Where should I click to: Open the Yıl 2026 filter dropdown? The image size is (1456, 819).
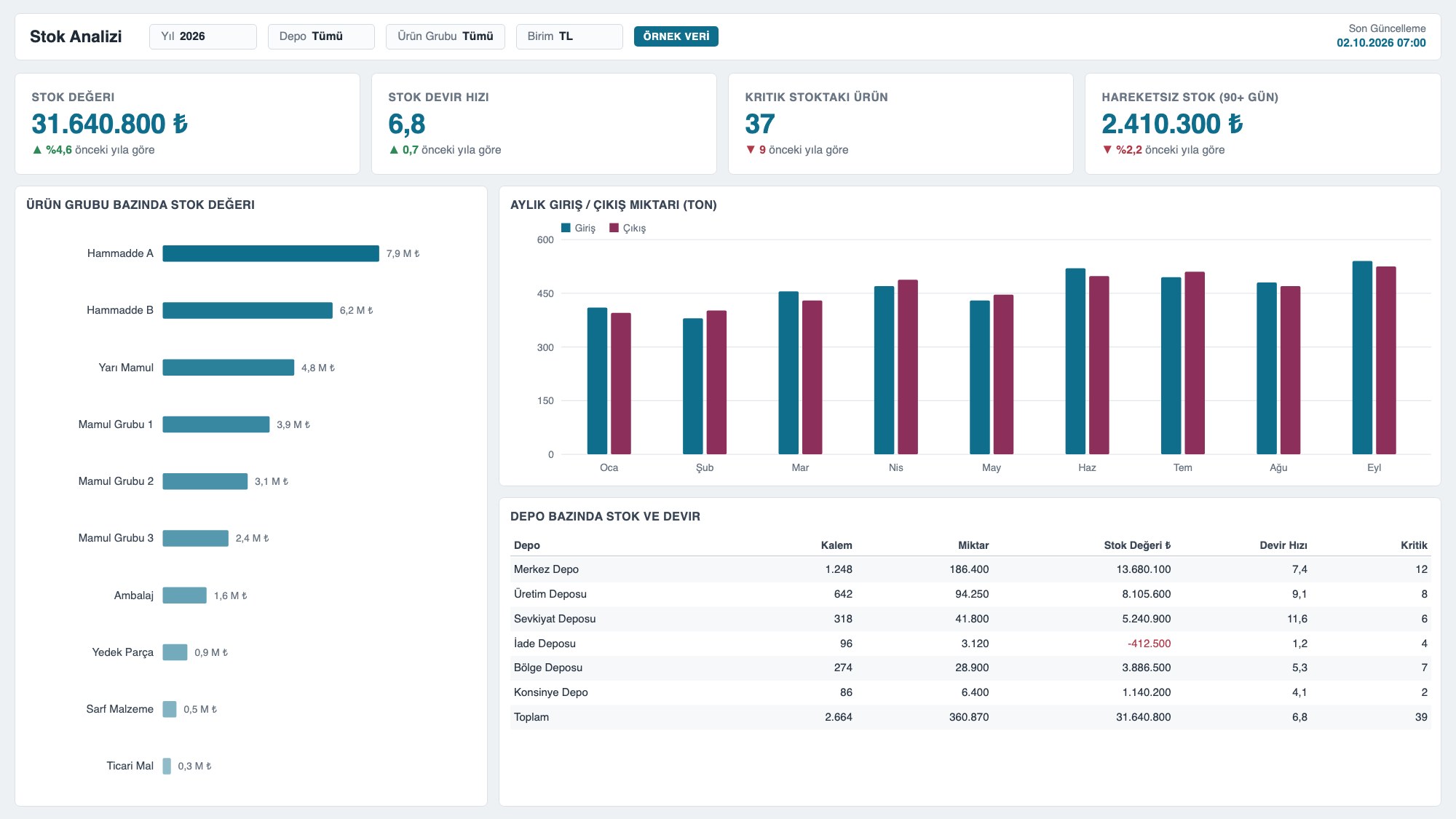pos(202,36)
